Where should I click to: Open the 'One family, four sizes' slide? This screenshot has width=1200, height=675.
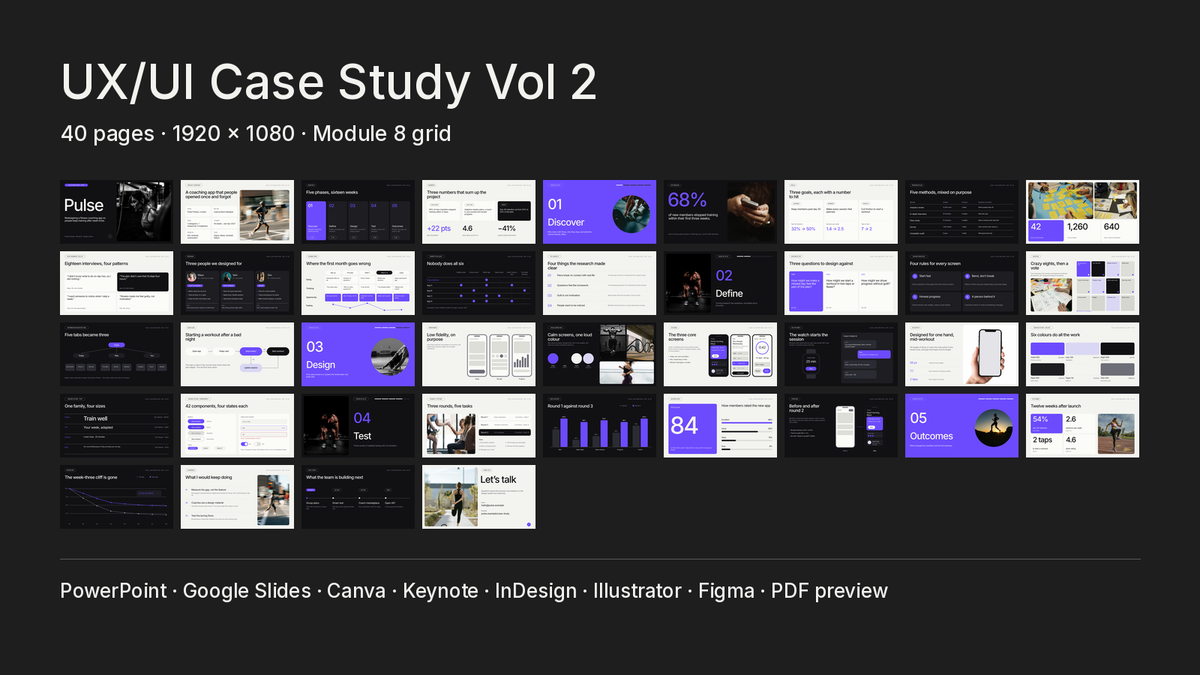(x=116, y=425)
